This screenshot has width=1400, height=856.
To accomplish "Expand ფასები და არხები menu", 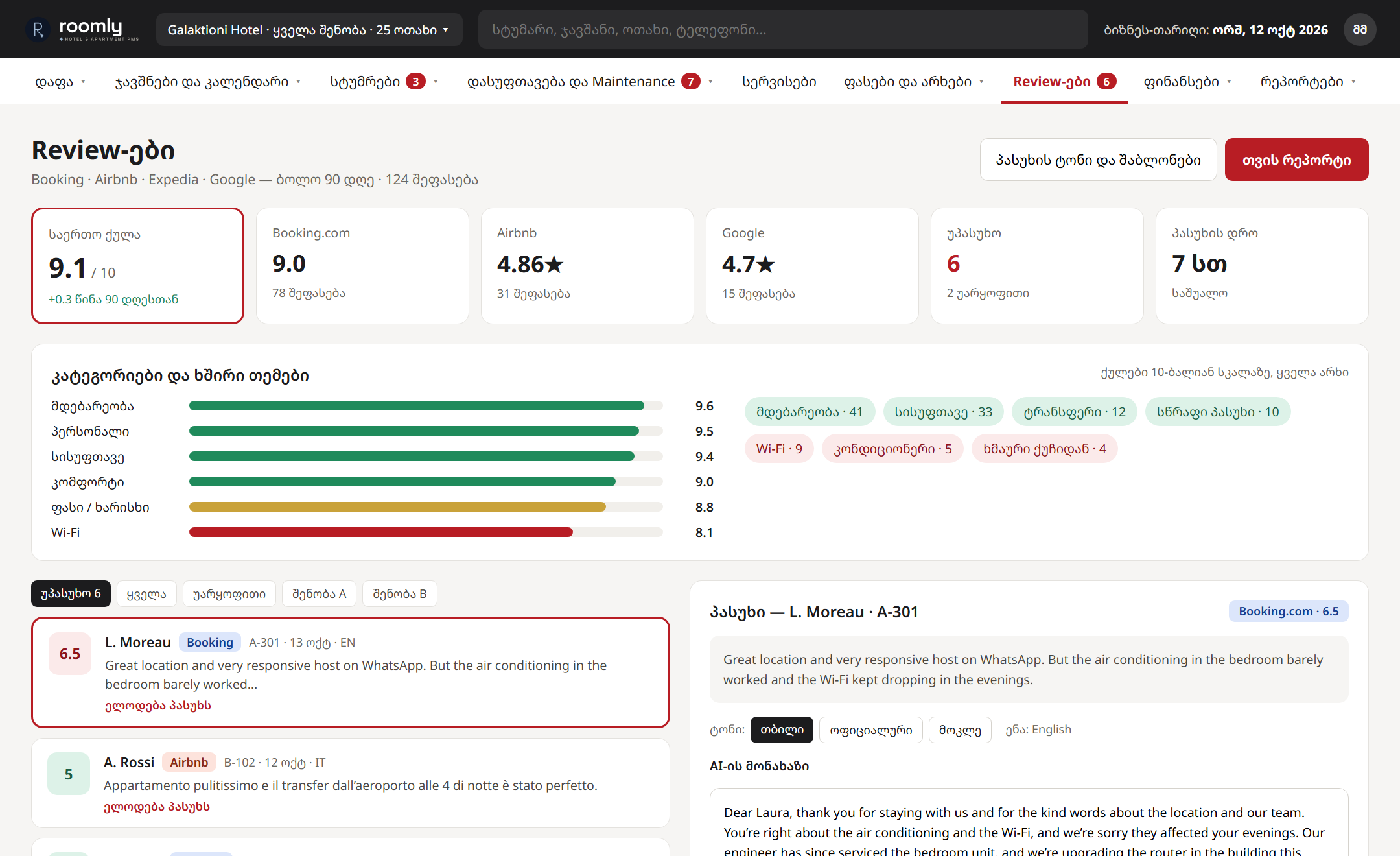I will (914, 82).
